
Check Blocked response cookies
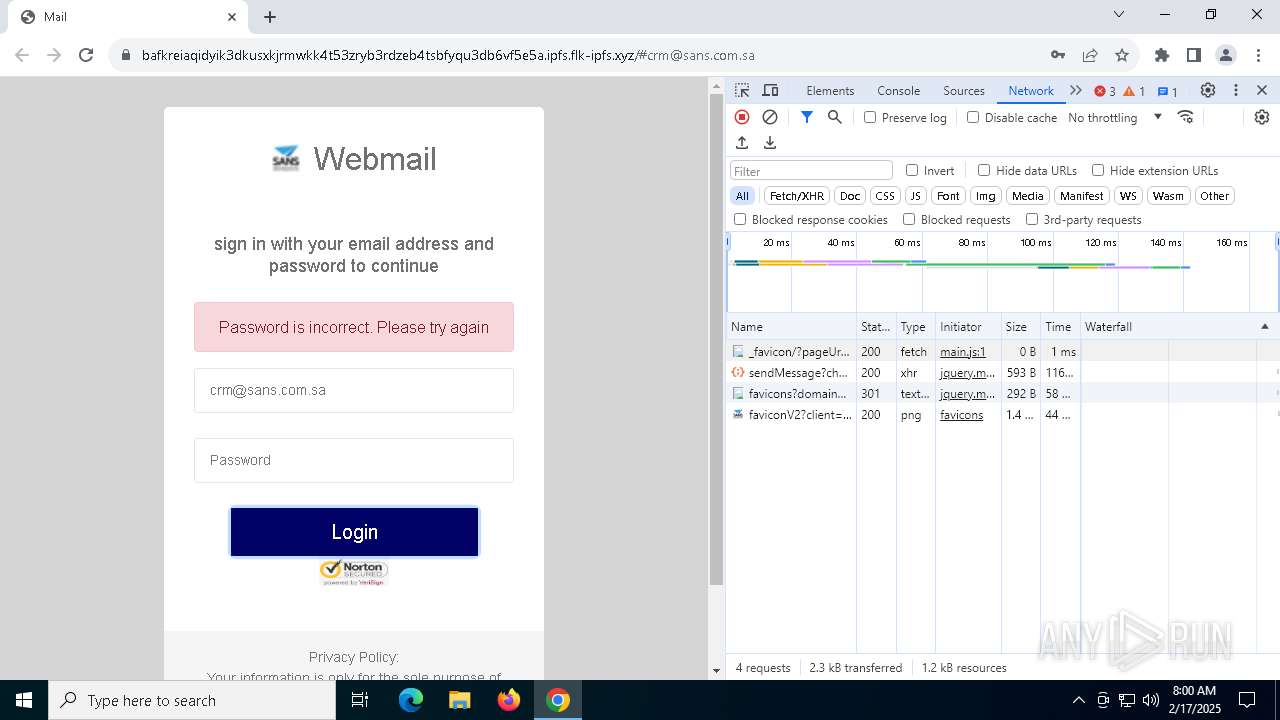740,219
